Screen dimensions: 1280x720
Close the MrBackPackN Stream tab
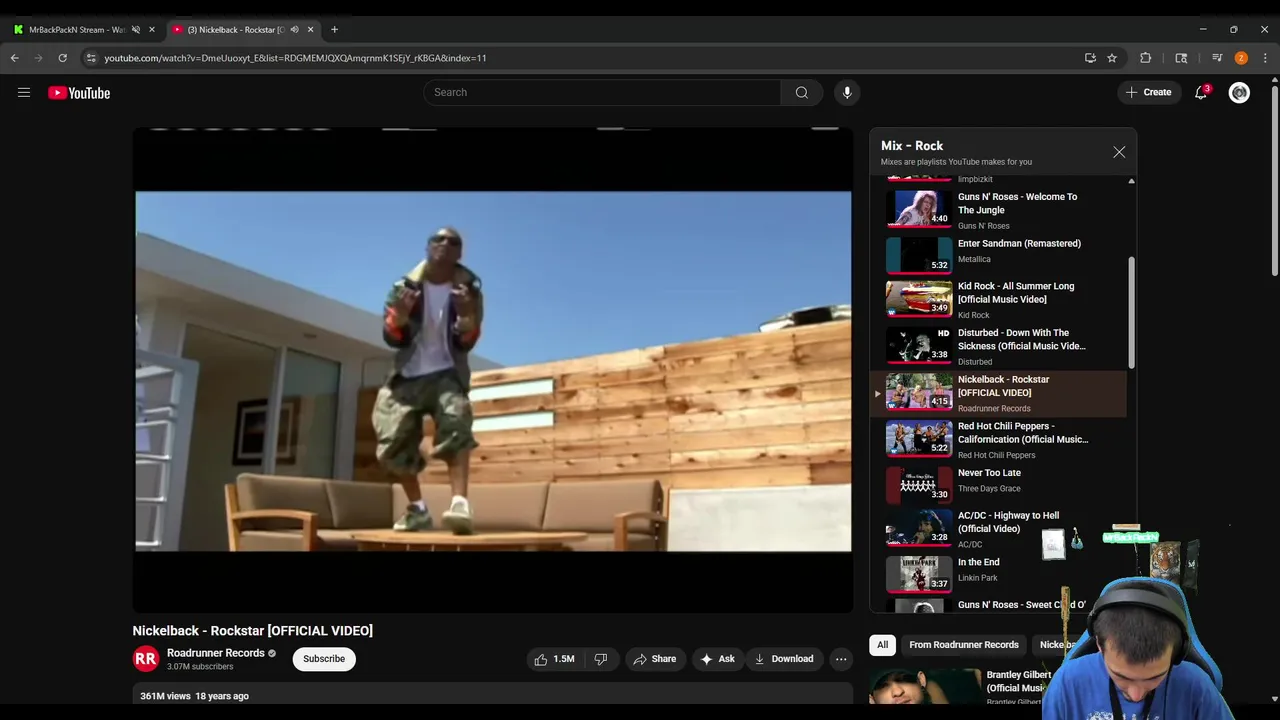pyautogui.click(x=152, y=30)
